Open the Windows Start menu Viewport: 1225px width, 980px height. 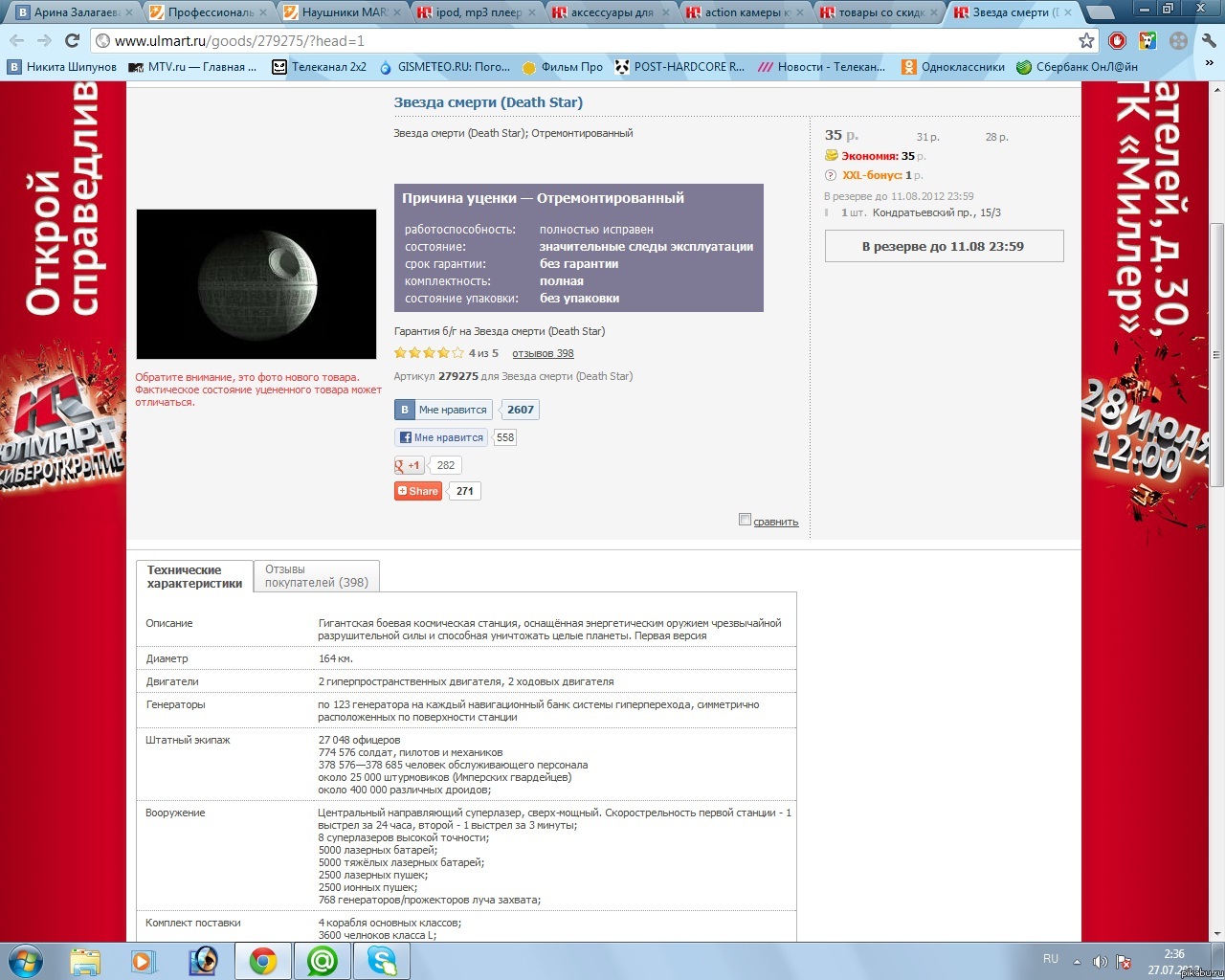pos(26,961)
